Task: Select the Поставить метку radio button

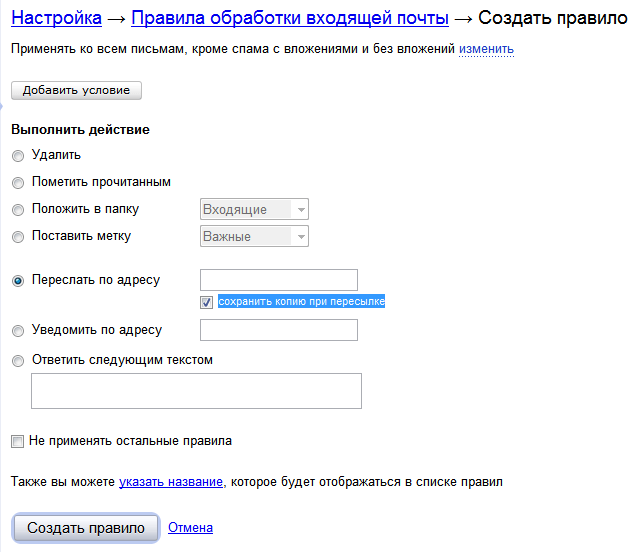Action: (18, 237)
